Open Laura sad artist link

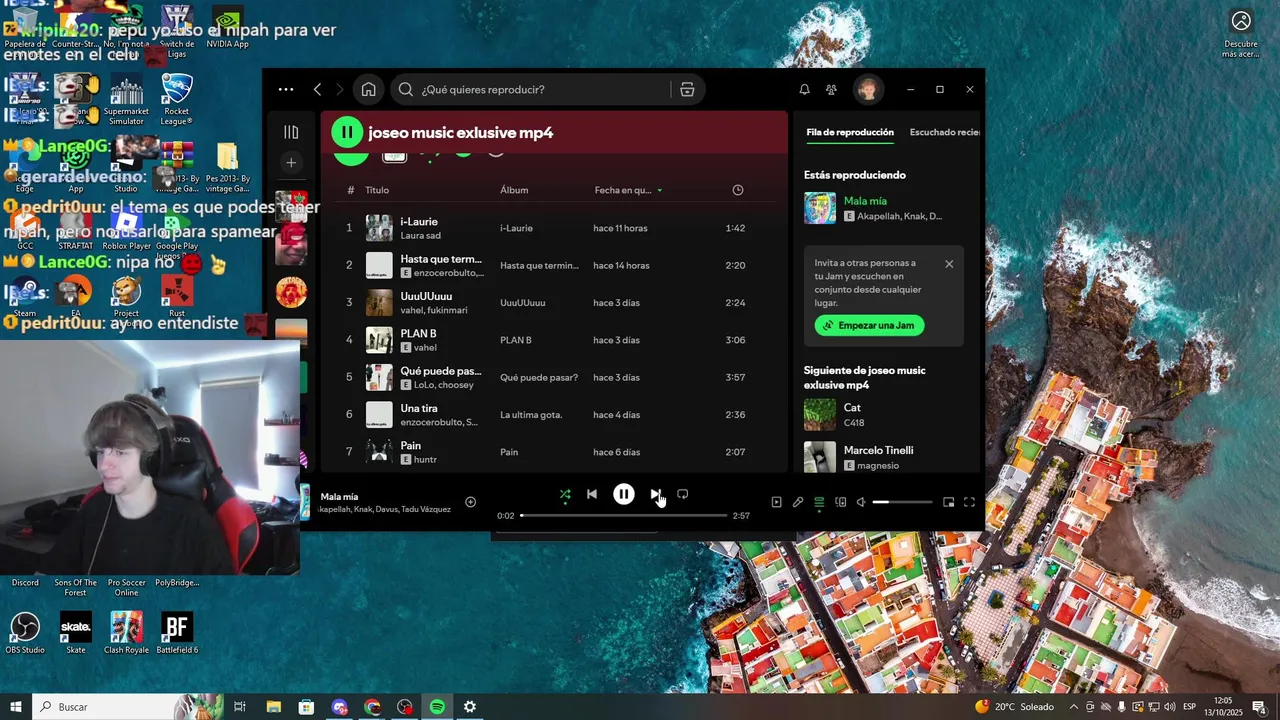tap(421, 236)
